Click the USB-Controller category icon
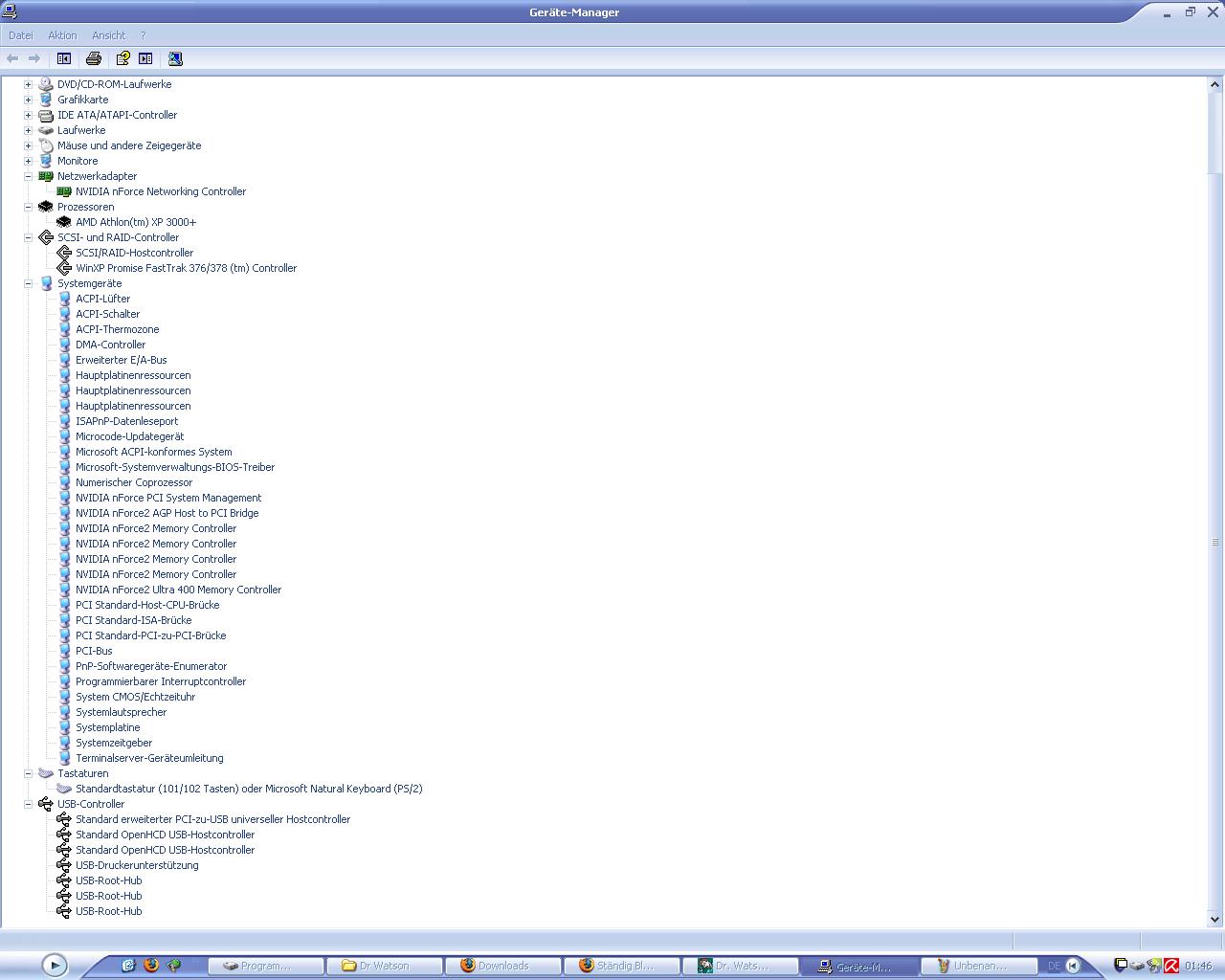1225x980 pixels. point(45,804)
